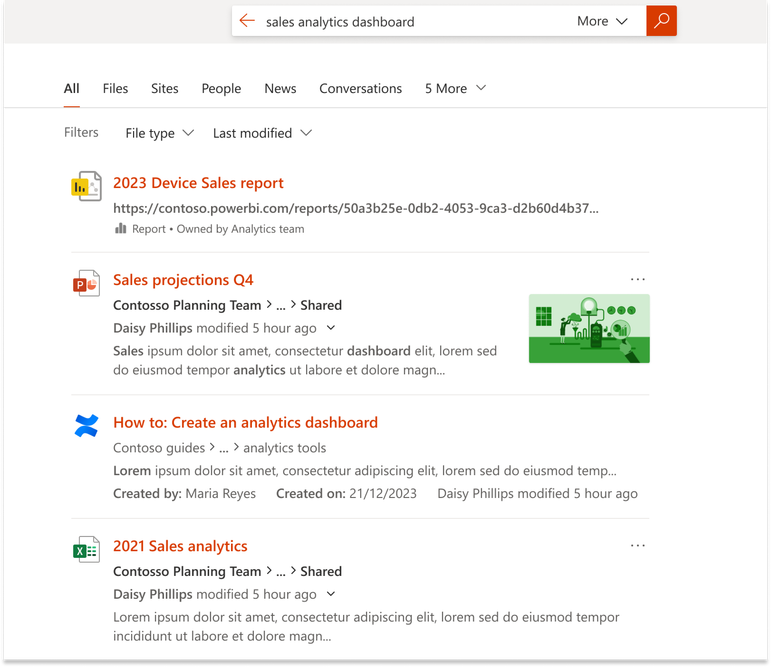
Task: Expand breadcrumb ellipsis in Contoso guides path
Action: click(224, 449)
